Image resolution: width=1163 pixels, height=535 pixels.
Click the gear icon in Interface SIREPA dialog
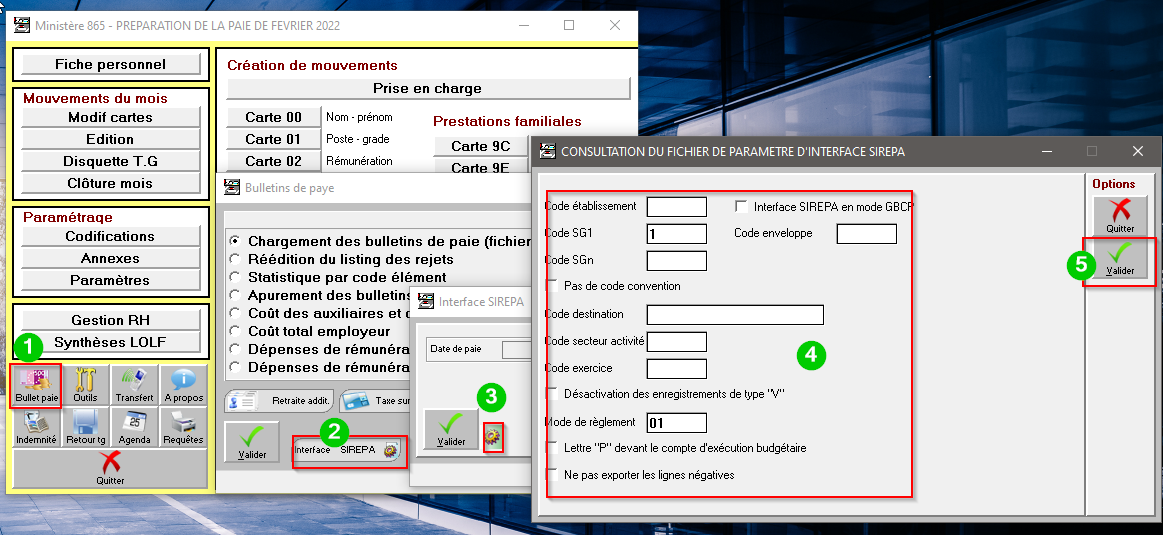pyautogui.click(x=492, y=437)
